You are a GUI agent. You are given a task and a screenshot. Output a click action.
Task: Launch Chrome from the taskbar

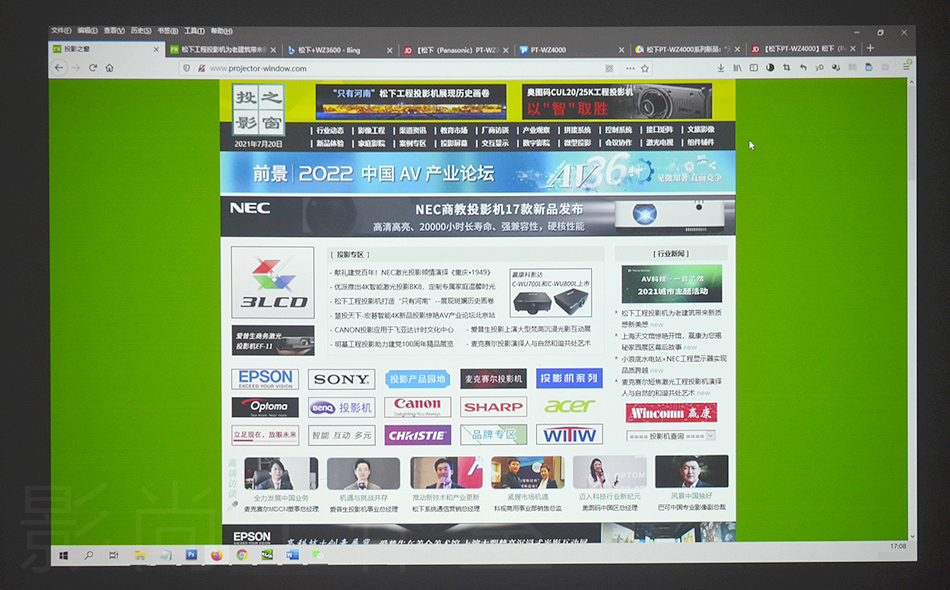tap(242, 555)
